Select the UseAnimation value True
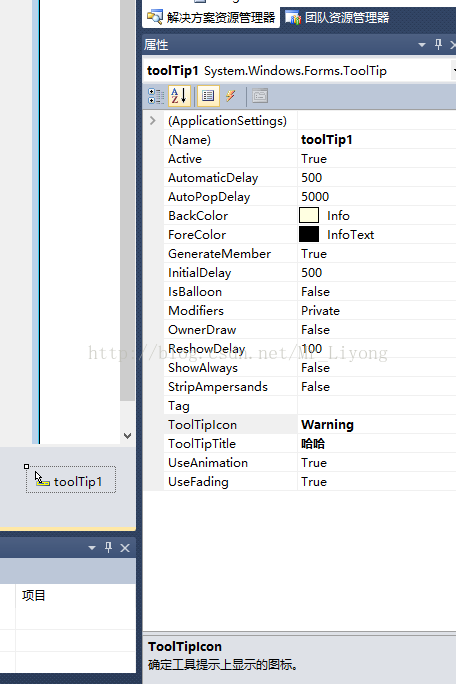Image resolution: width=456 pixels, height=684 pixels. [x=377, y=462]
